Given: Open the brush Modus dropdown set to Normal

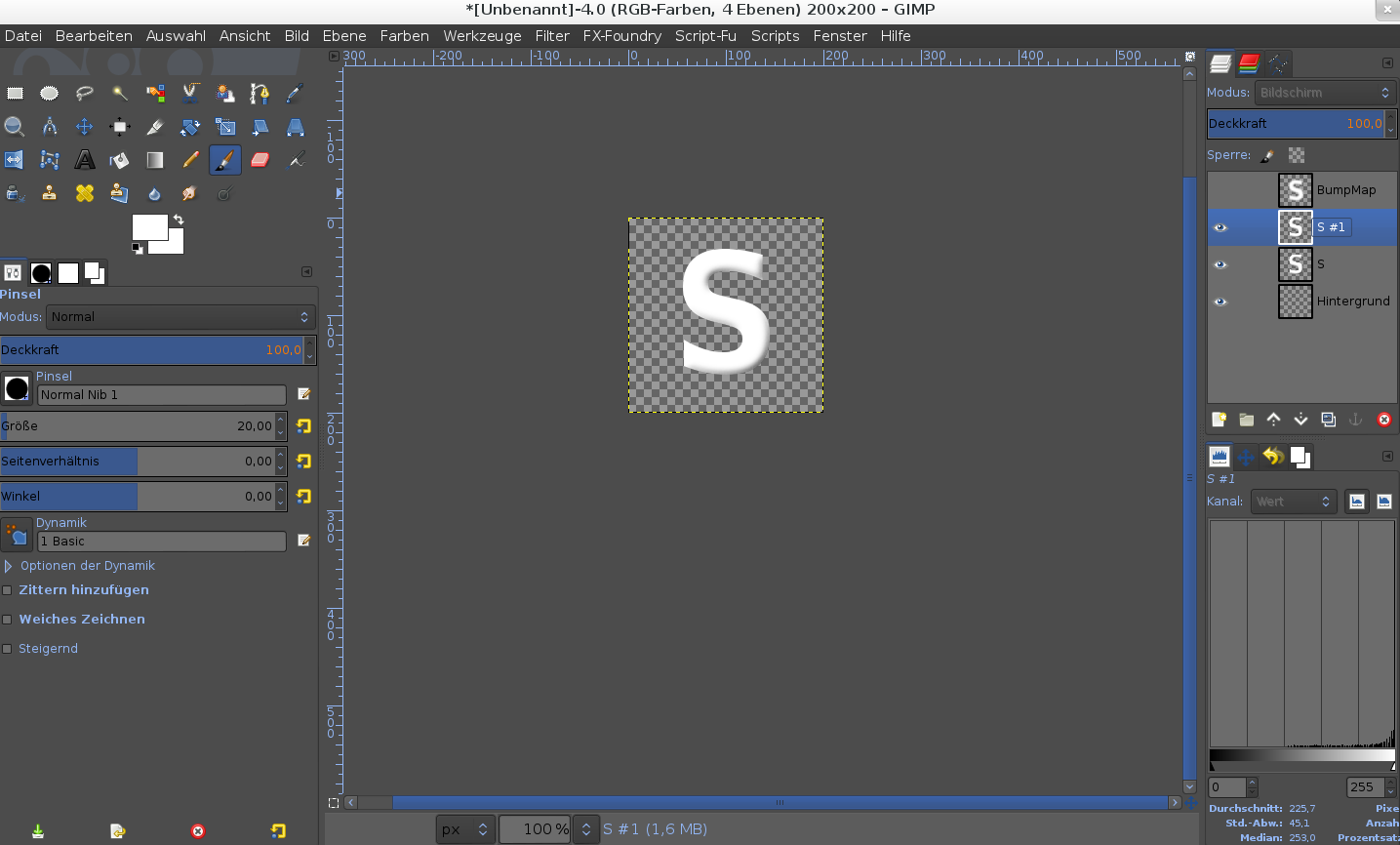Looking at the screenshot, I should (x=180, y=317).
